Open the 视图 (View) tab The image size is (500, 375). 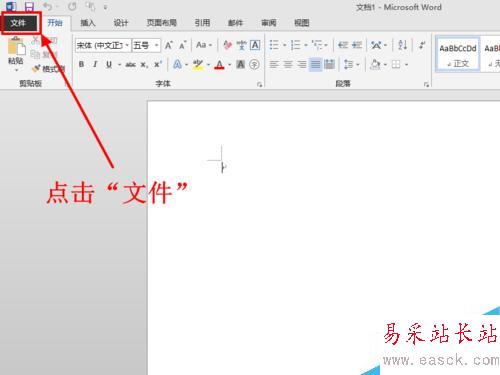tap(302, 23)
